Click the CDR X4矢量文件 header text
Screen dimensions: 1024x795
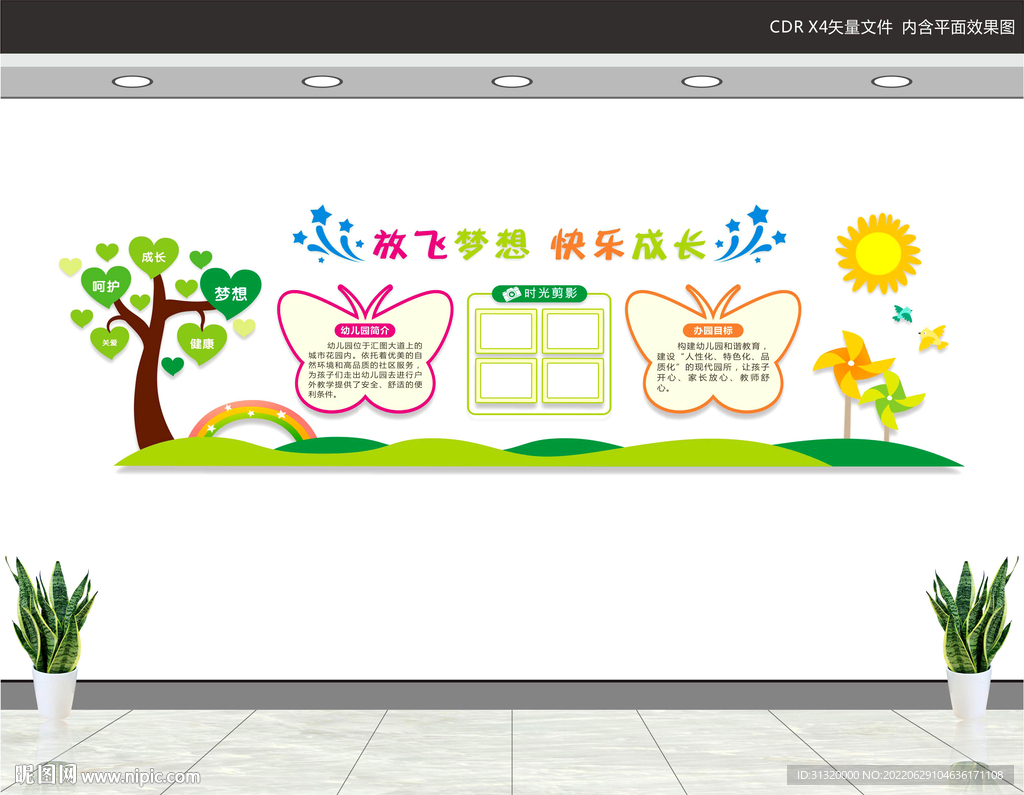[831, 27]
